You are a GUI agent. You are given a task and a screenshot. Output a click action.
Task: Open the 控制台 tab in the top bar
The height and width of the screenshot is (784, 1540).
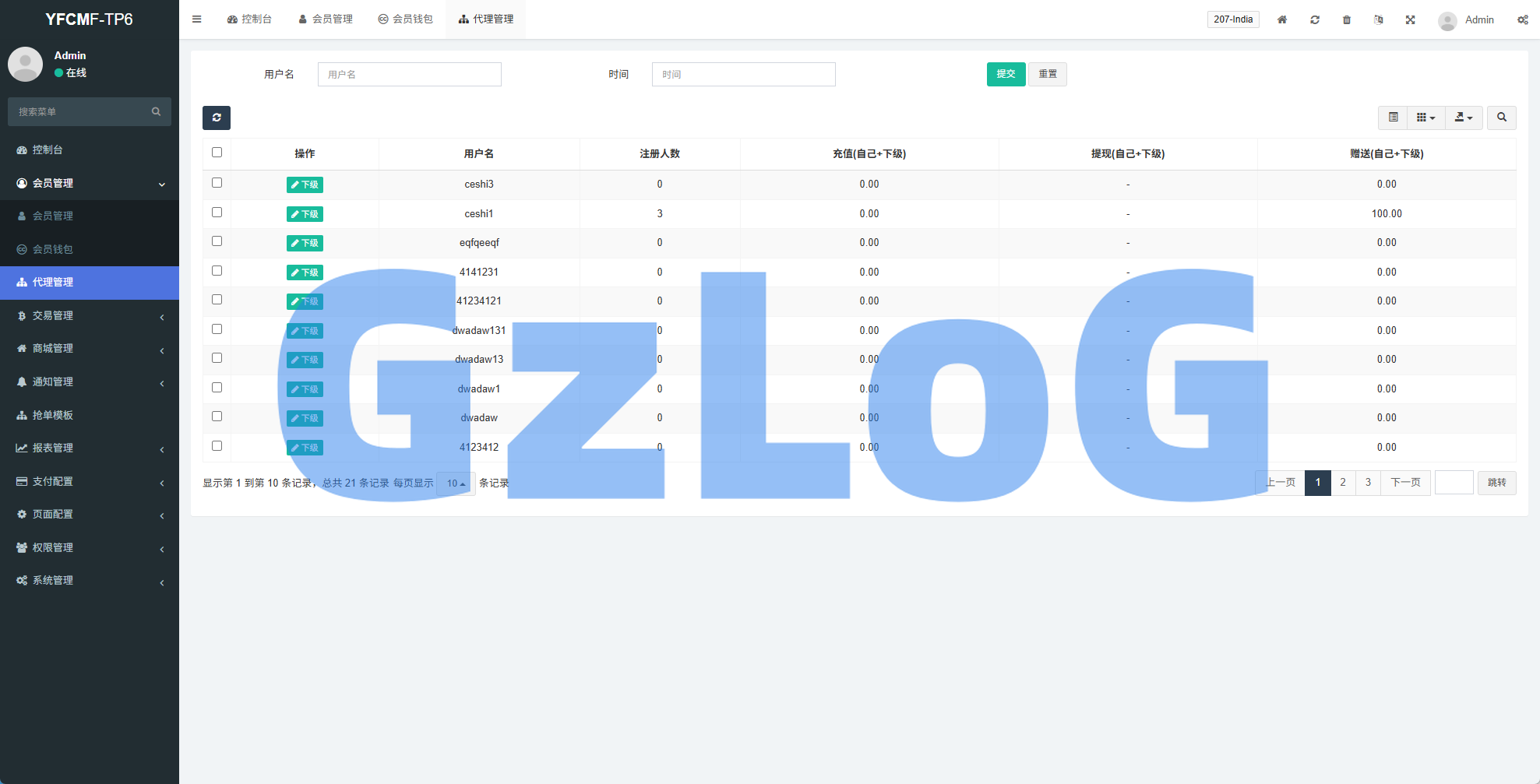[x=250, y=19]
